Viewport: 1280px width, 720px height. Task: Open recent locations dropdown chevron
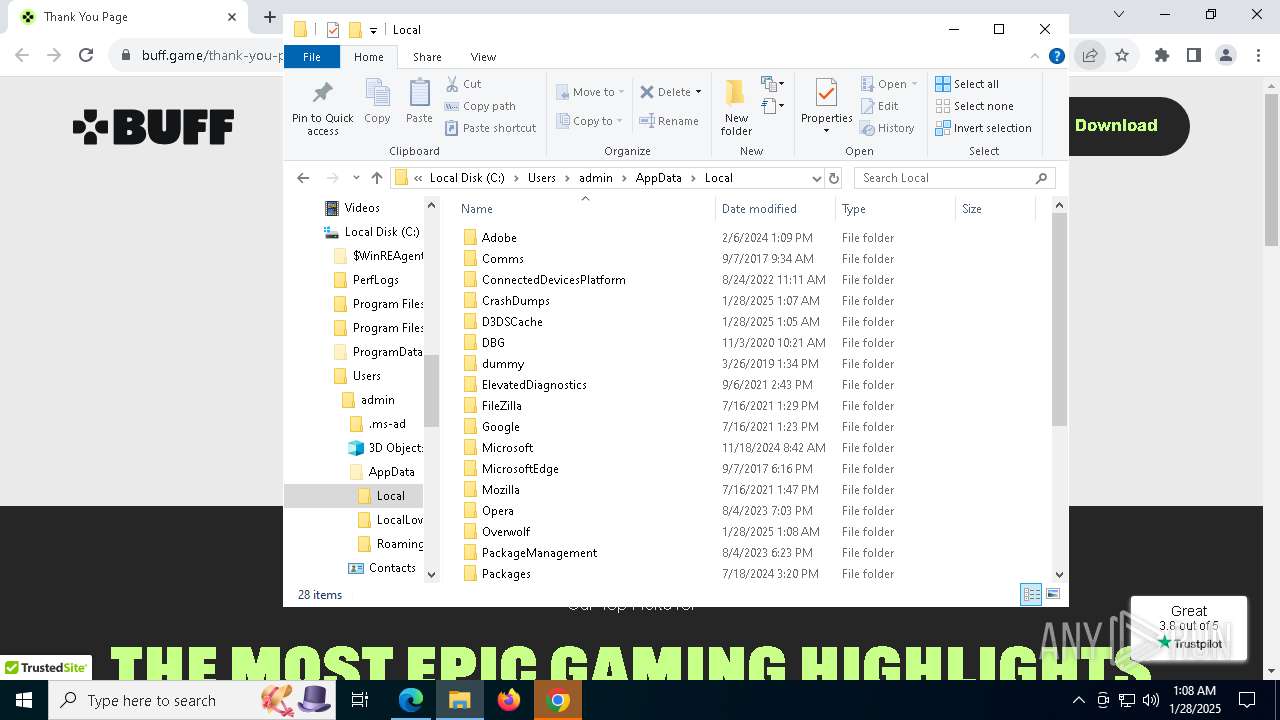click(355, 178)
